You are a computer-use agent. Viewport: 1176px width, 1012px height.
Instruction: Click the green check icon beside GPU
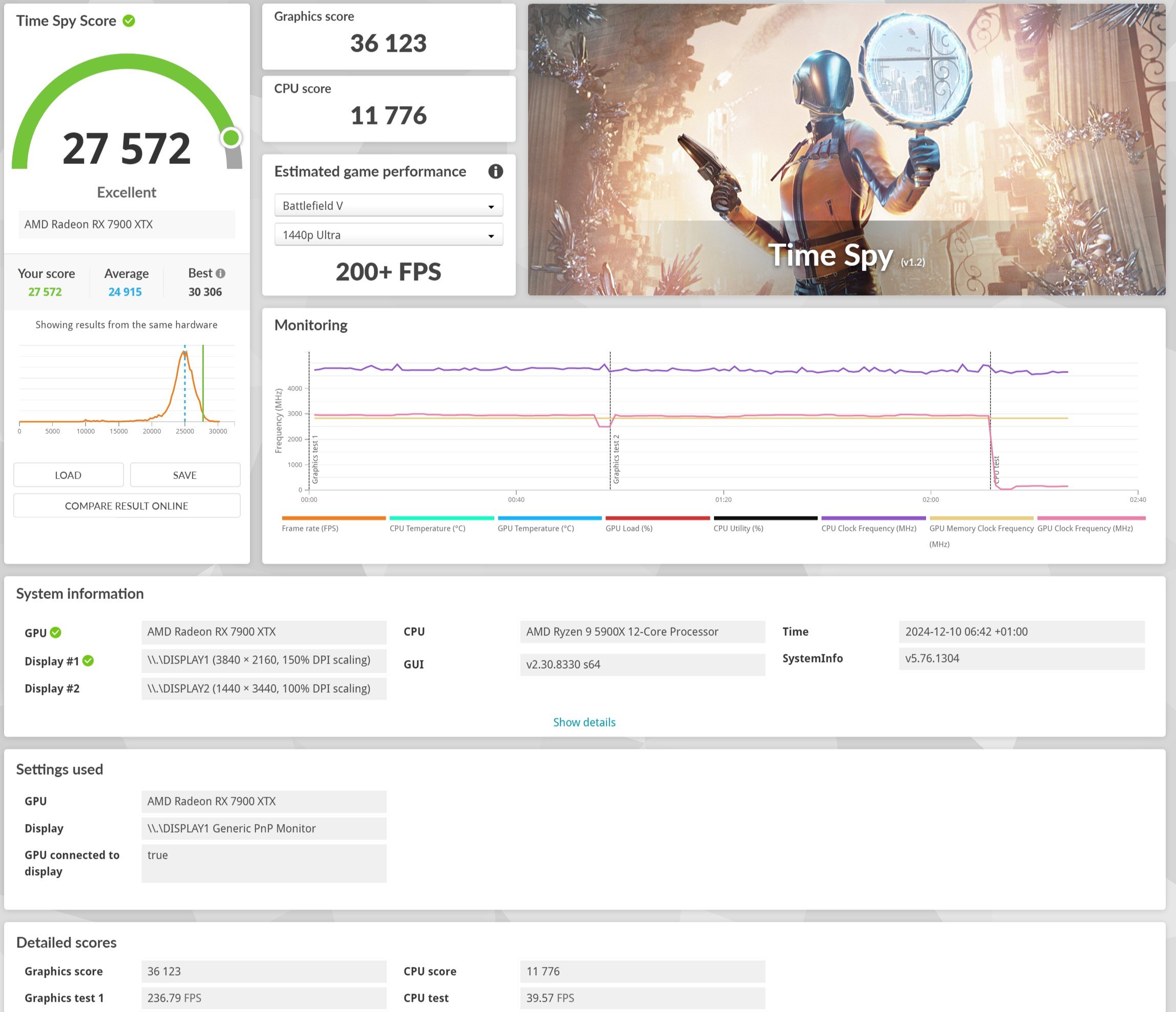point(56,632)
